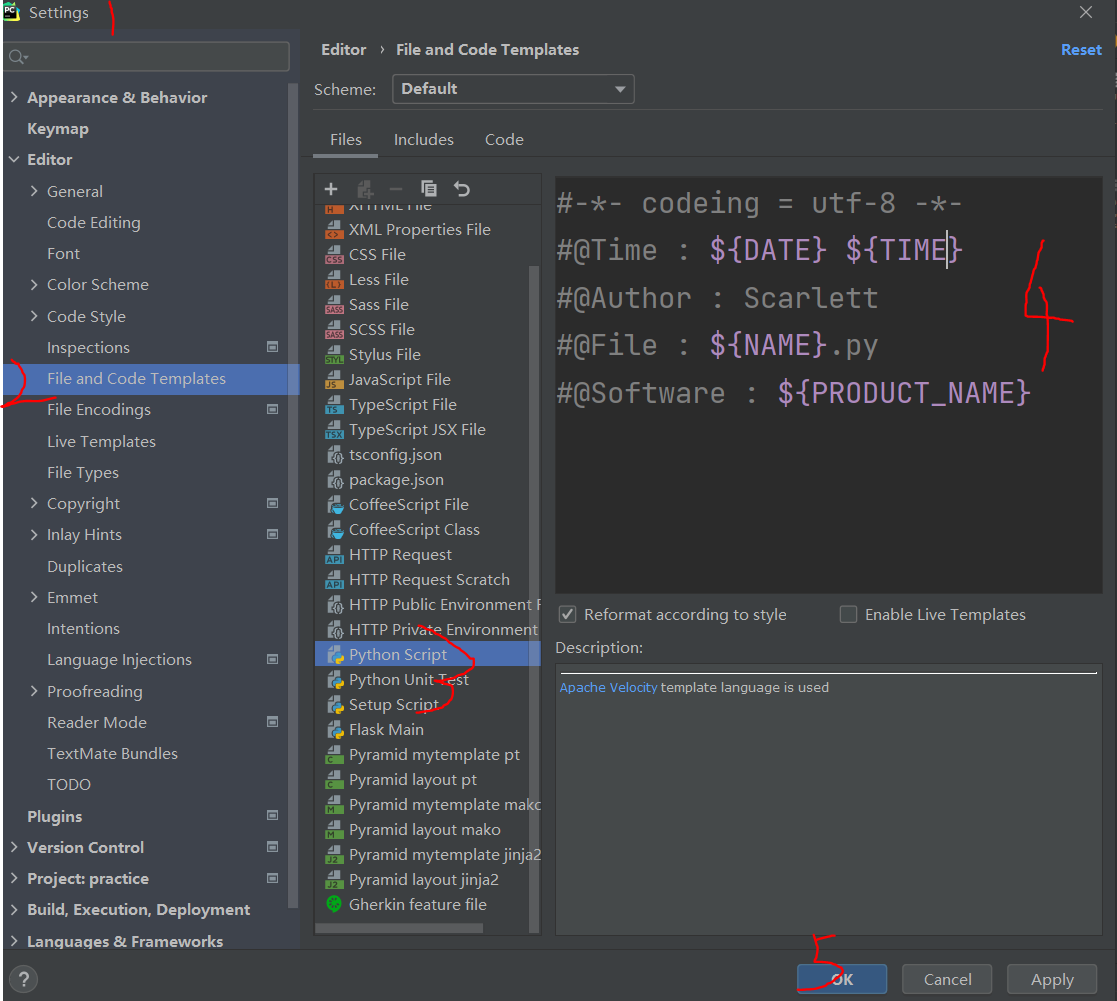Click the Remove Template minus icon
The width and height of the screenshot is (1117, 1001).
point(396,189)
